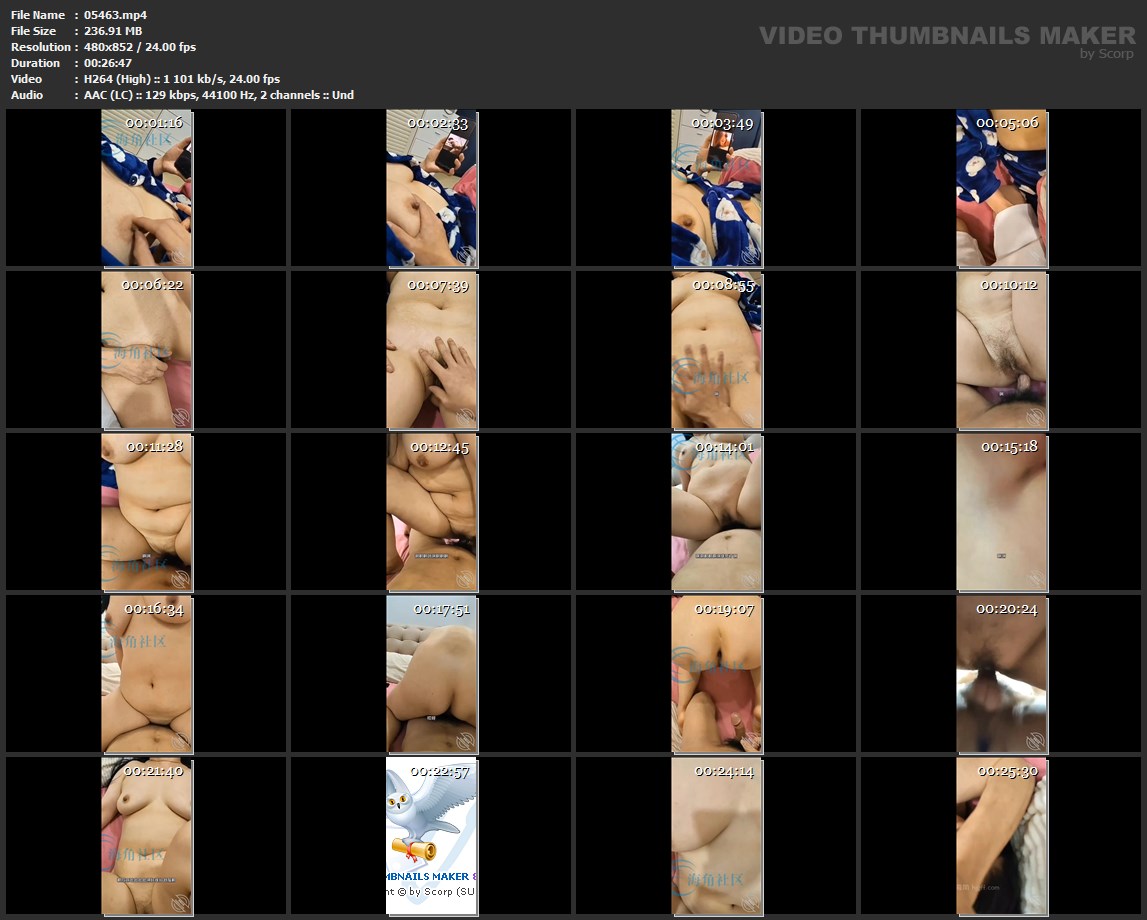Screen dimensions: 1147x920
Task: Click the frame timestamped 00:10:12
Action: 1001,350
